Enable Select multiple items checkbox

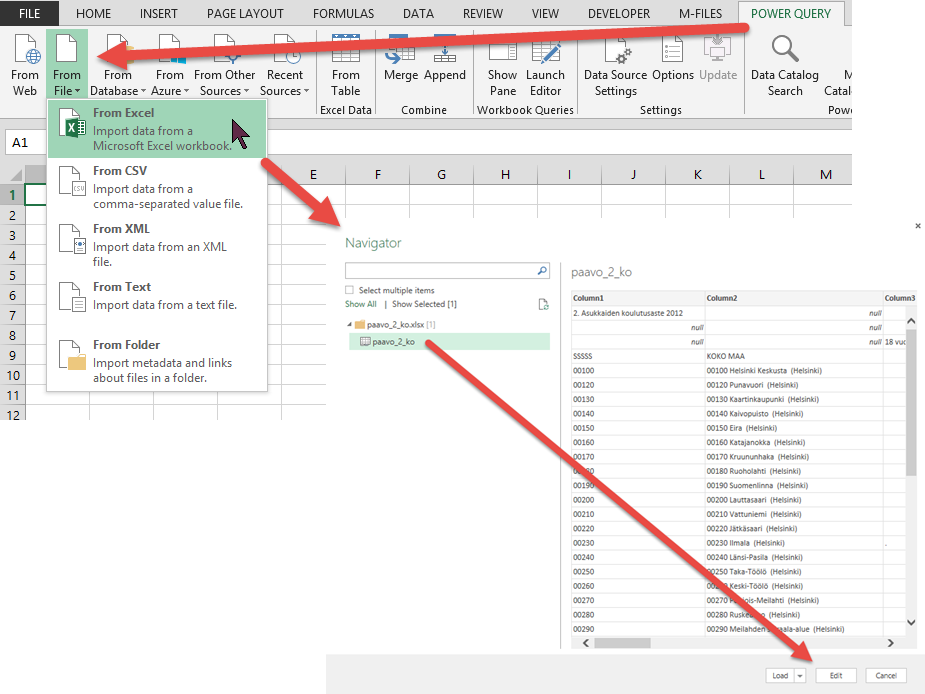349,290
